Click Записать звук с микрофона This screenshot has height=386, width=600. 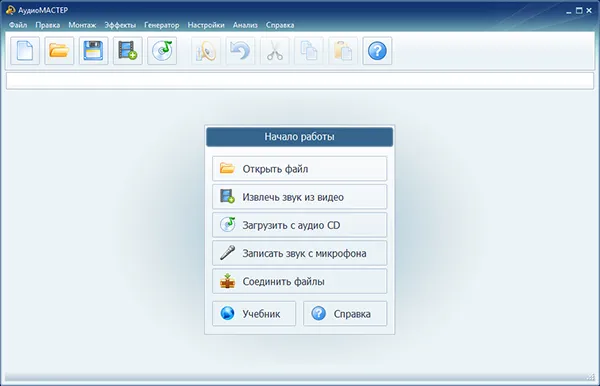pos(300,253)
